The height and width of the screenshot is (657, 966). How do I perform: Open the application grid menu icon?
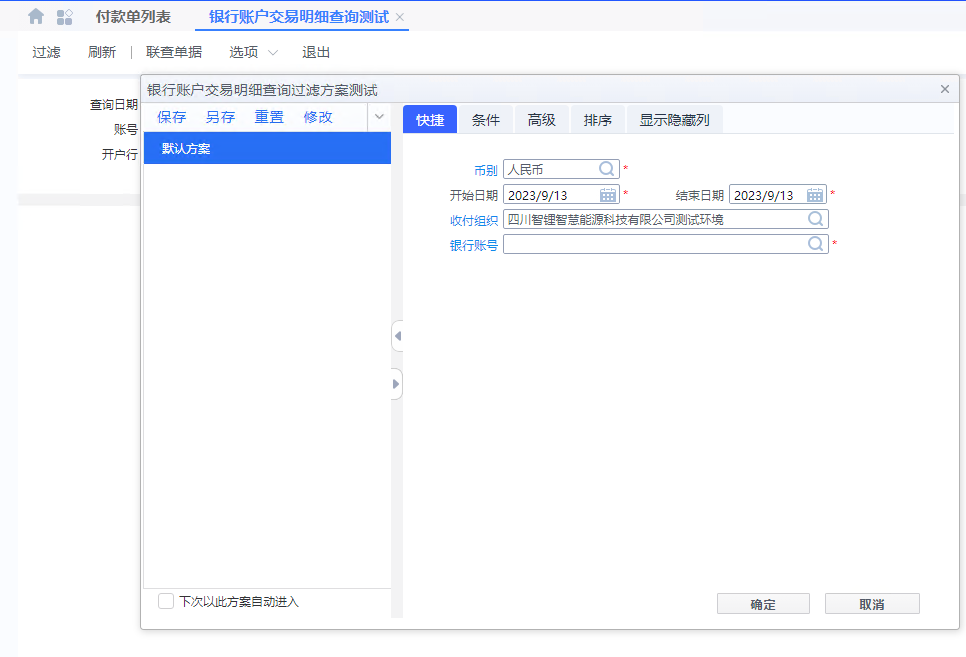tap(64, 17)
